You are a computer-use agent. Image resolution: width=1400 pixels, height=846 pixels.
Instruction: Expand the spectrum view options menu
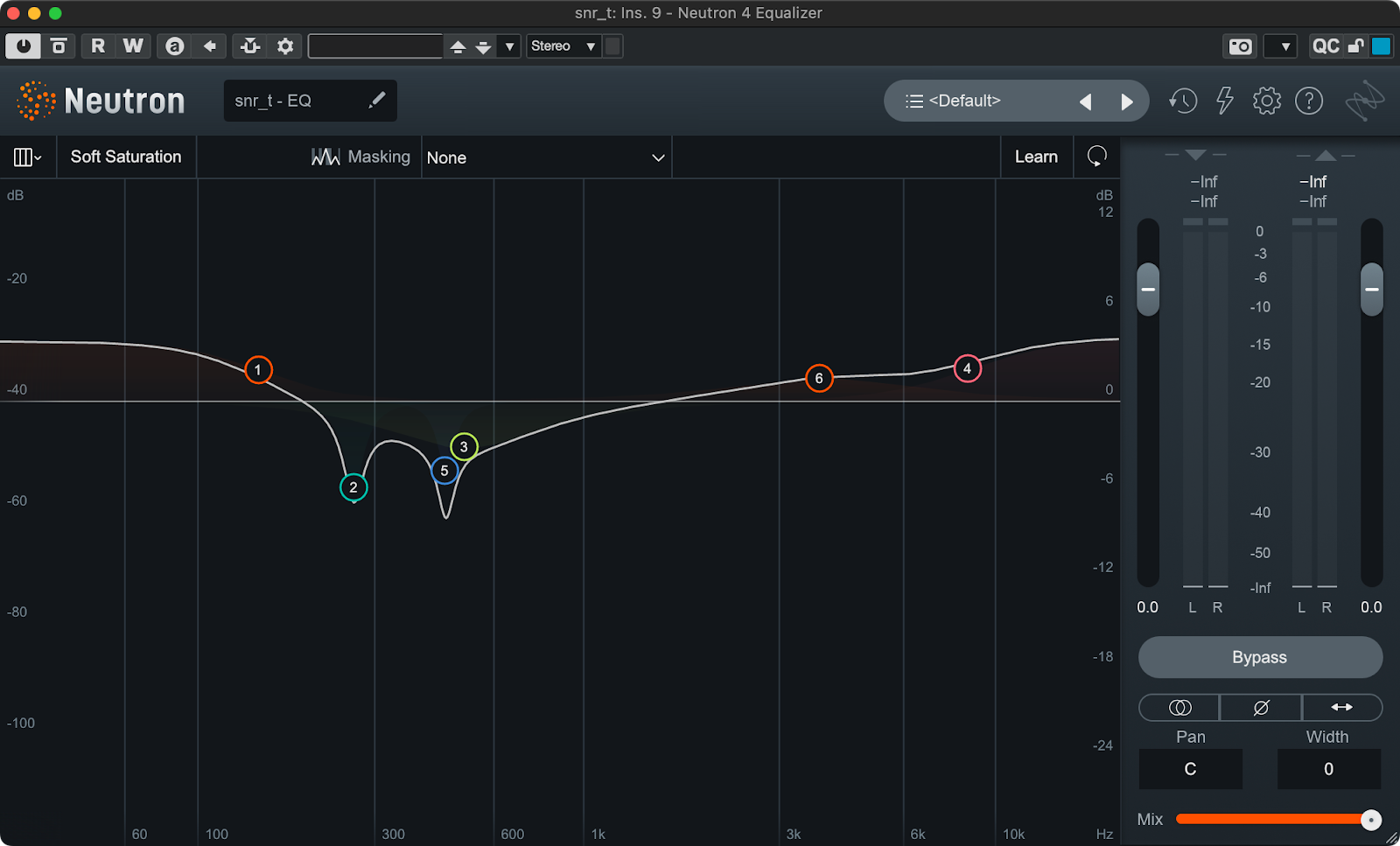27,157
